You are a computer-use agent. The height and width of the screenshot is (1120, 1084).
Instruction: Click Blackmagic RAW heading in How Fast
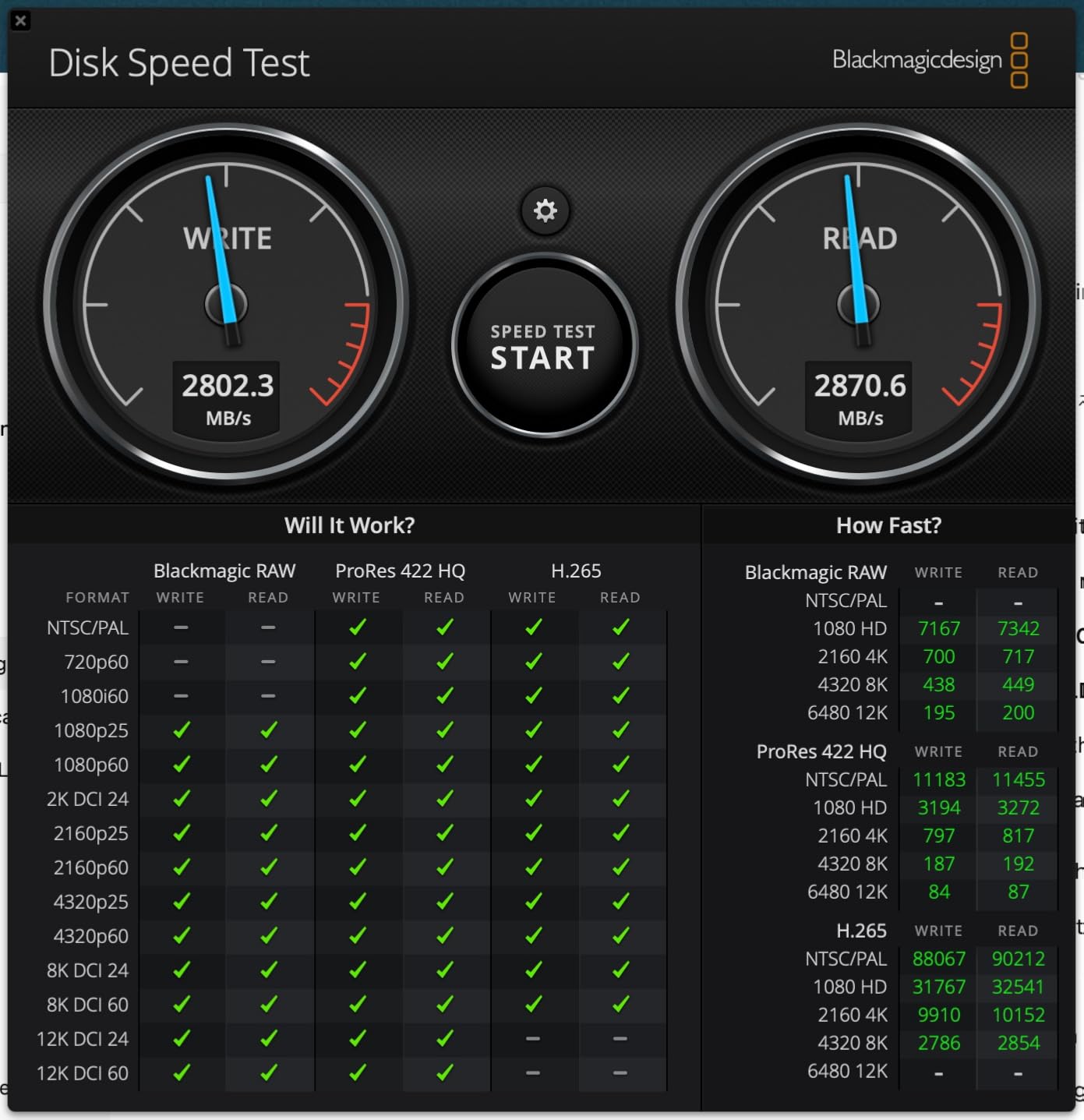[x=815, y=572]
